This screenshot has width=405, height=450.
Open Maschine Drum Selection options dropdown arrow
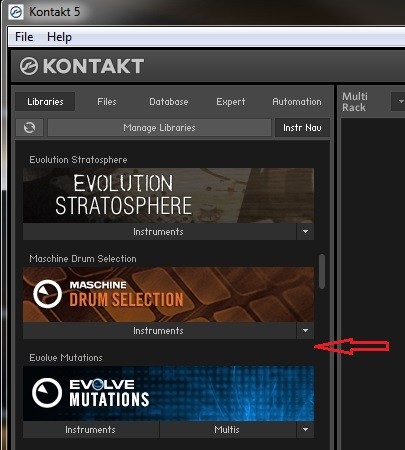tap(305, 331)
